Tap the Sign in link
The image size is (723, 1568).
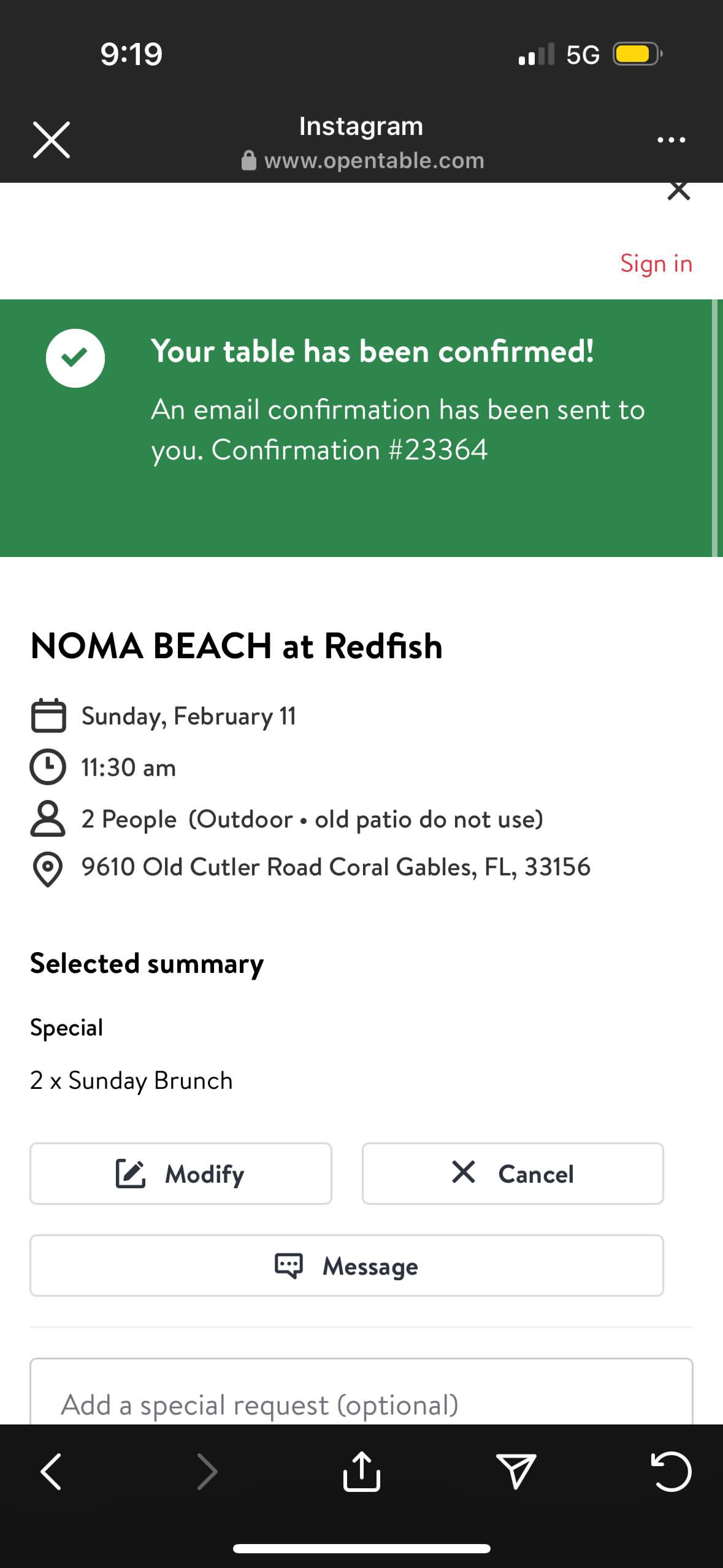point(656,264)
